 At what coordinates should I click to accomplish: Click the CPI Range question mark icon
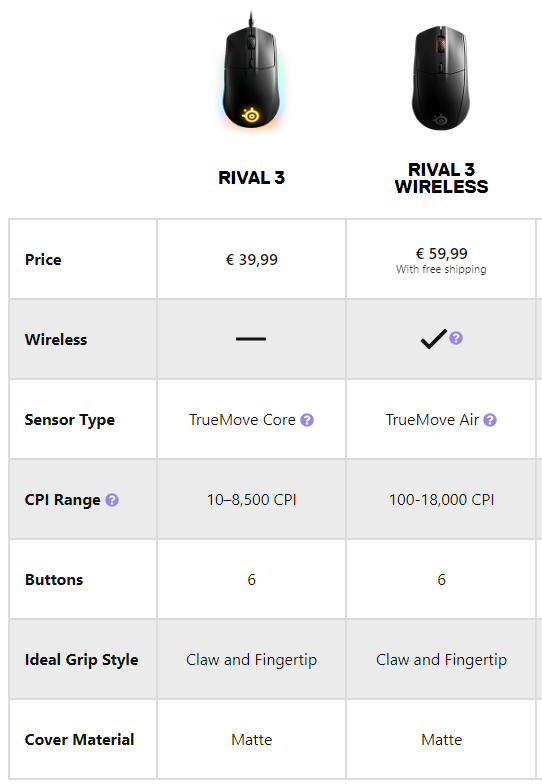[112, 500]
